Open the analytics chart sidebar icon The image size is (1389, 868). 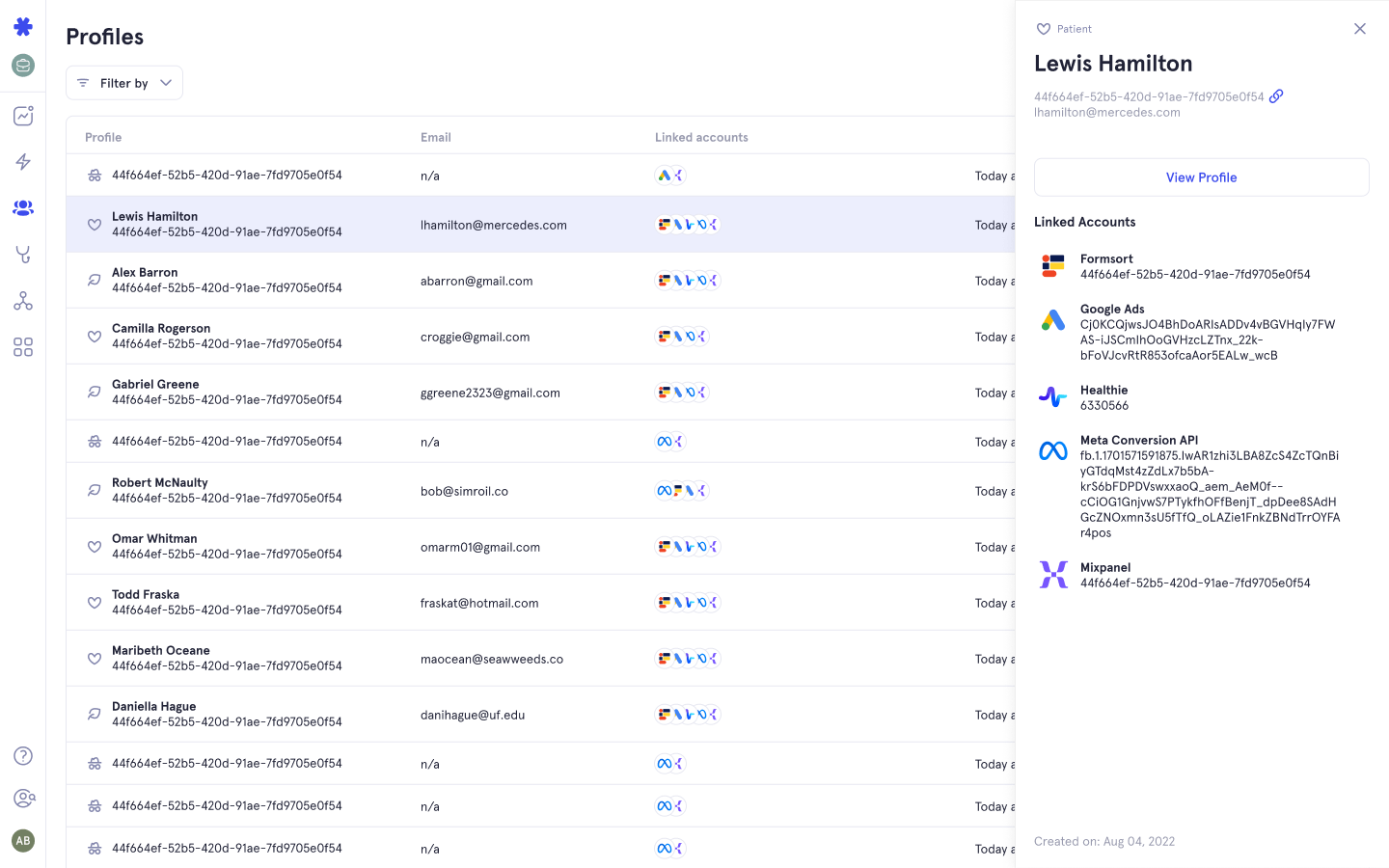23,116
